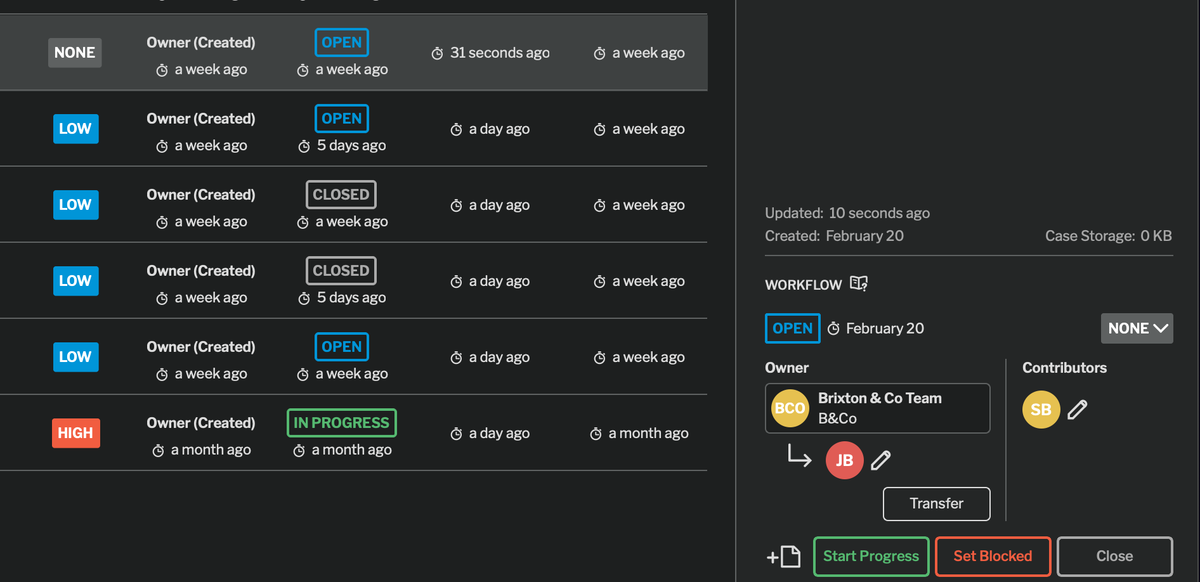This screenshot has height=582, width=1200.
Task: Open the workflow help book icon
Action: [858, 284]
